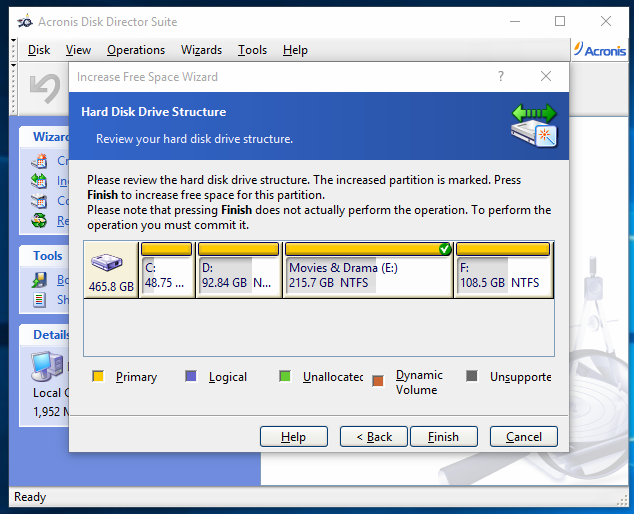Image resolution: width=634 pixels, height=514 pixels.
Task: Click the Ready status bar text
Action: coord(30,497)
